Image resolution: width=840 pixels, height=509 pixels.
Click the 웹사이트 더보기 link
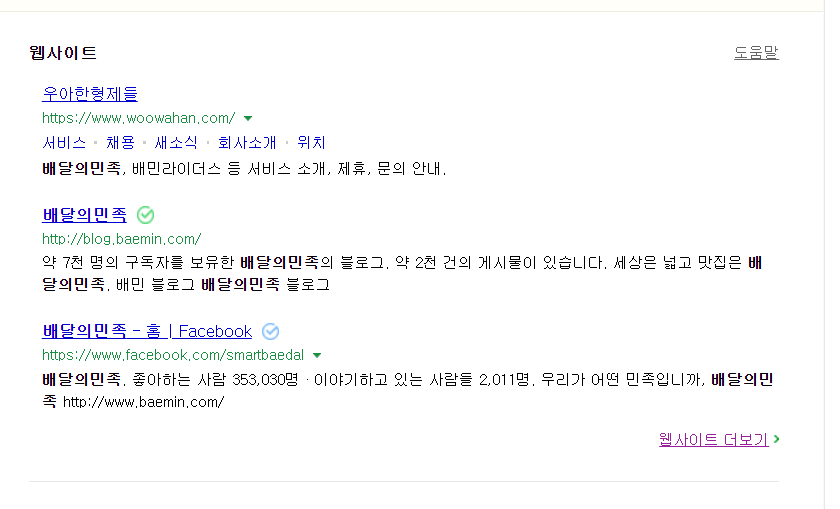click(x=714, y=439)
